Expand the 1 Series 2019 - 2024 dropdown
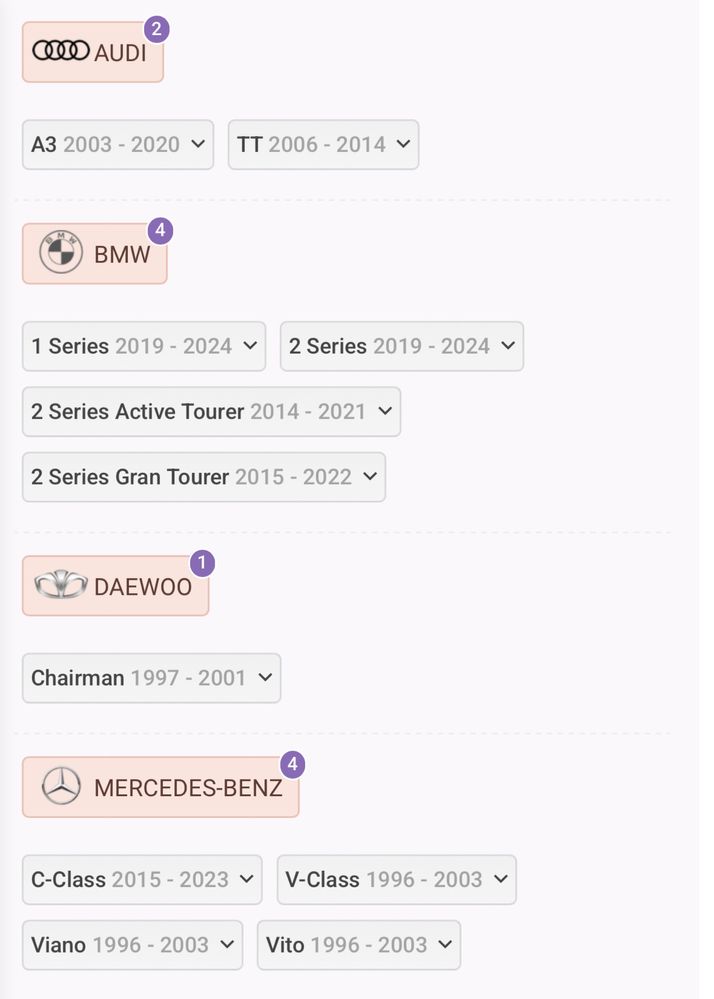 (144, 347)
